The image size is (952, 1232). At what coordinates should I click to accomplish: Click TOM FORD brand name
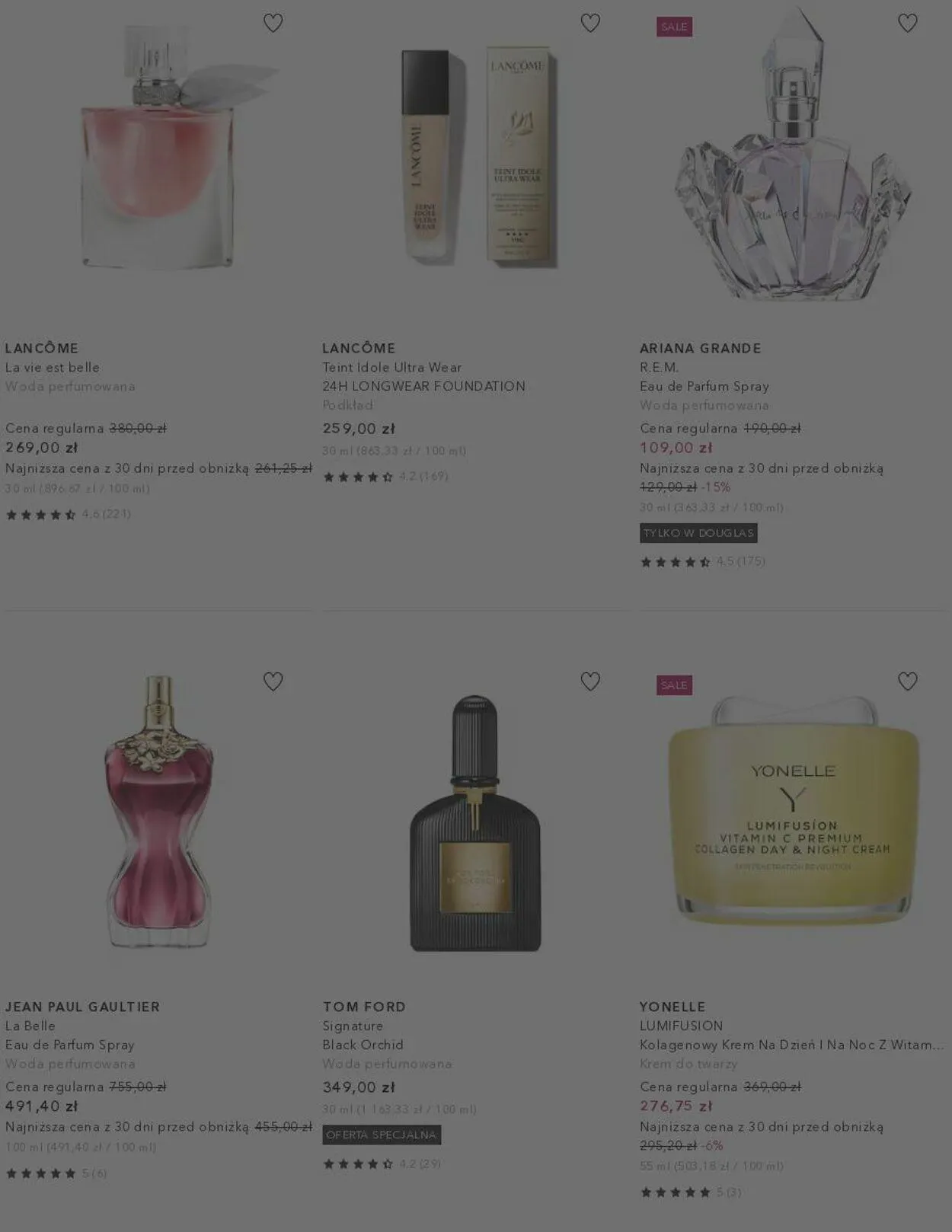tap(364, 1007)
